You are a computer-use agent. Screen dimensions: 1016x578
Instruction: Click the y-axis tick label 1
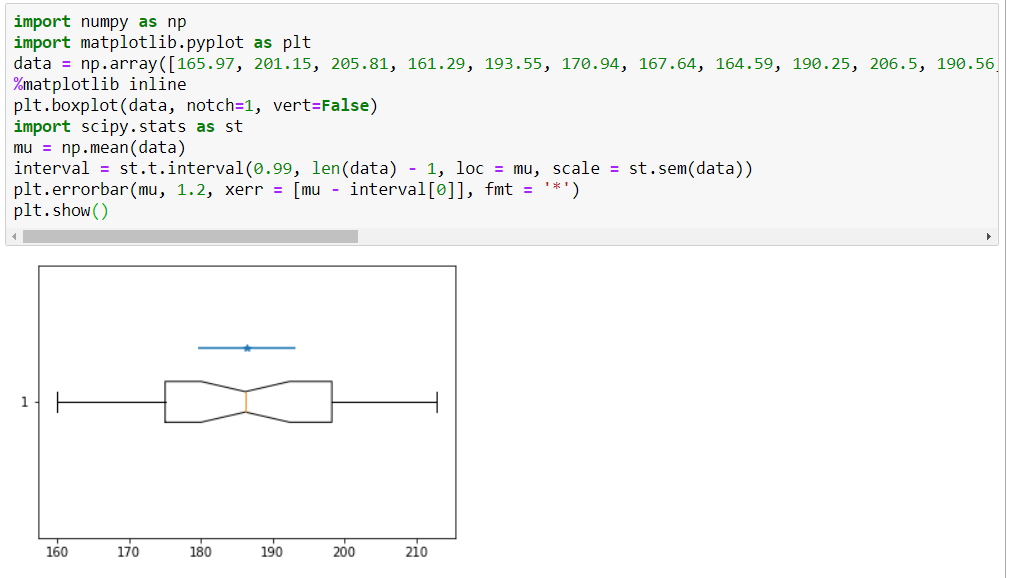click(x=25, y=402)
